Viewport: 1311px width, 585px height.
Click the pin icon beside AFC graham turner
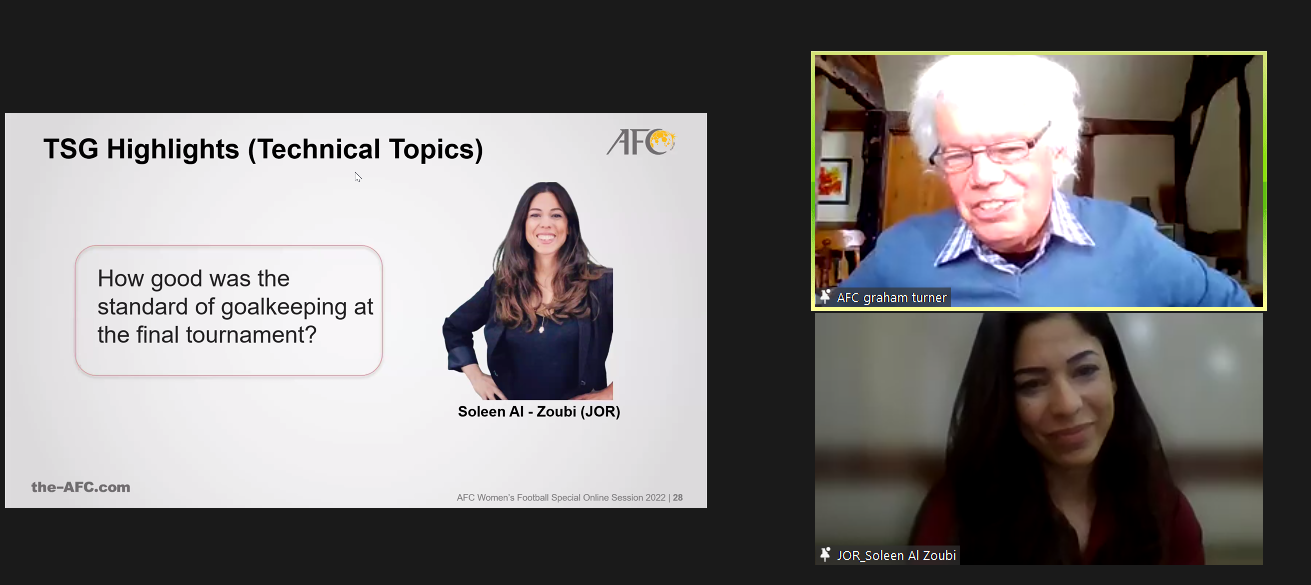tap(825, 297)
